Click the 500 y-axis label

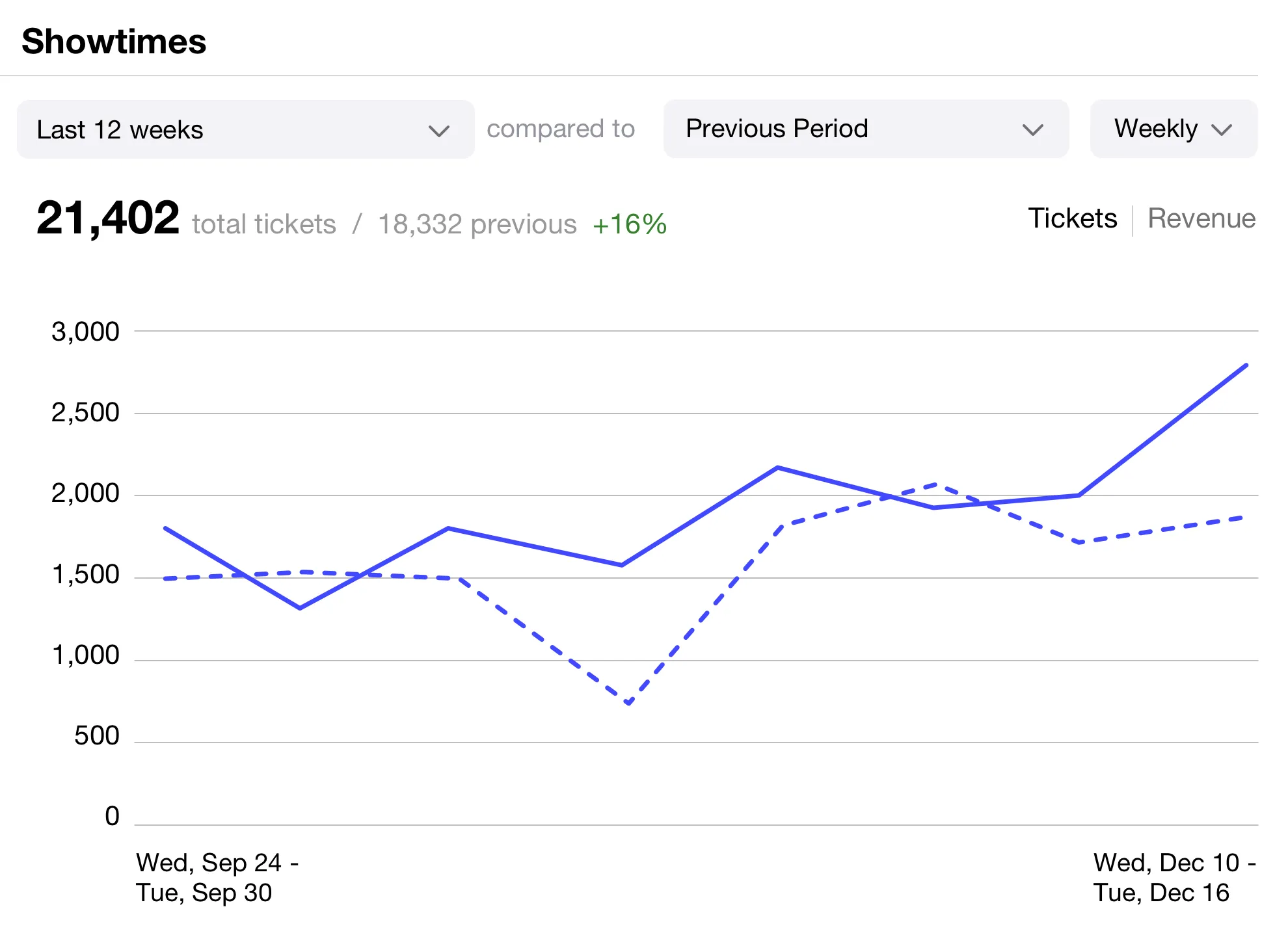(x=97, y=736)
